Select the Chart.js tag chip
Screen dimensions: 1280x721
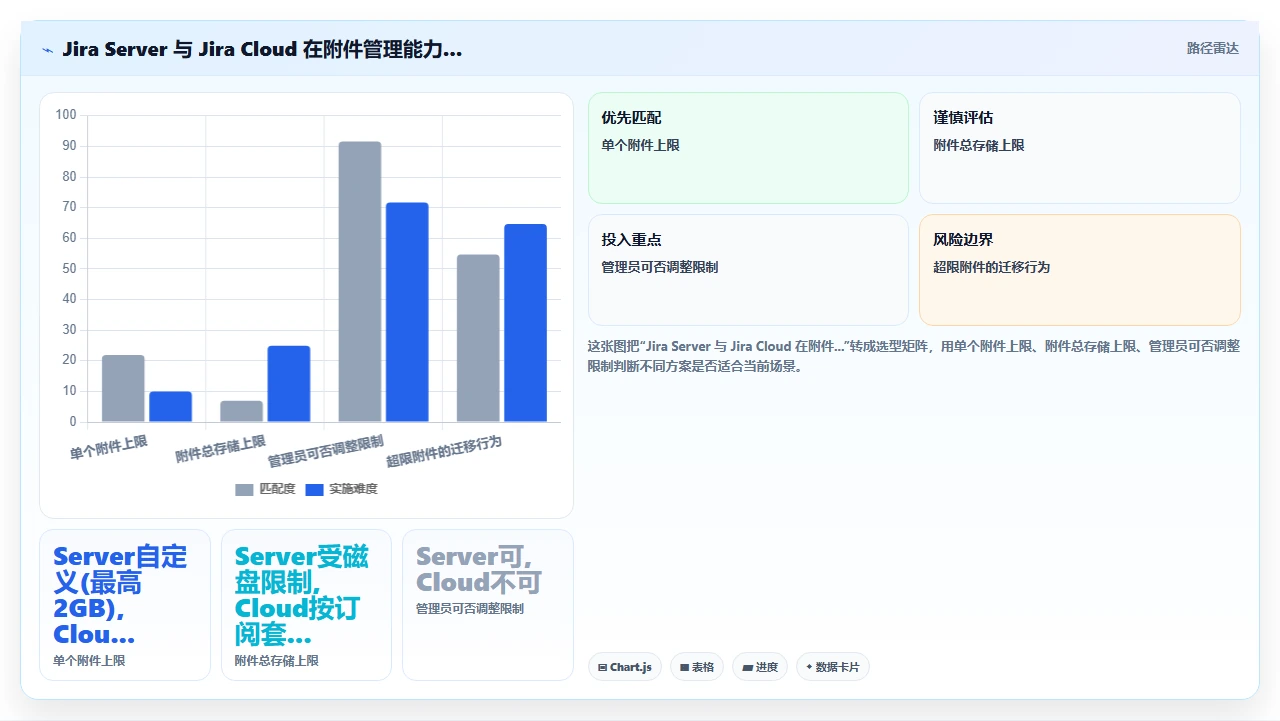(625, 667)
